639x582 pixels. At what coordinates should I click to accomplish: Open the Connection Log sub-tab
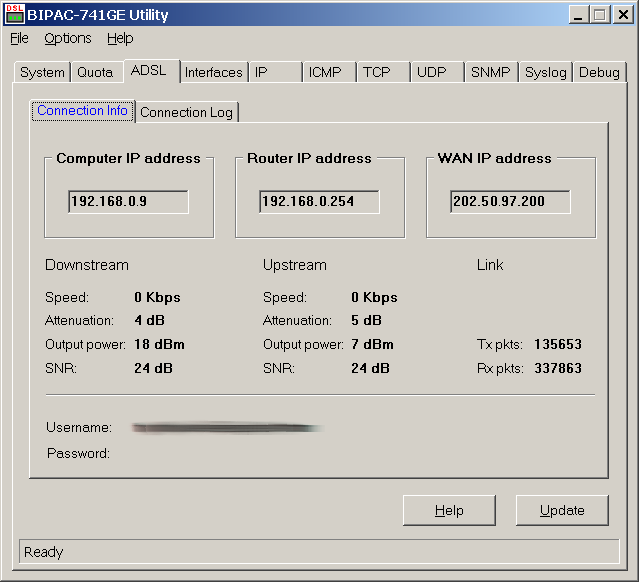click(x=186, y=112)
